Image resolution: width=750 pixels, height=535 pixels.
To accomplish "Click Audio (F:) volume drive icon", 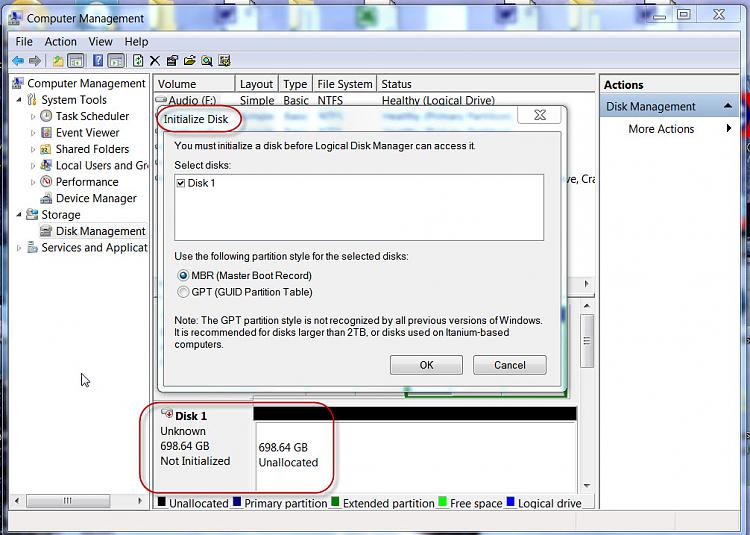I will (x=161, y=100).
